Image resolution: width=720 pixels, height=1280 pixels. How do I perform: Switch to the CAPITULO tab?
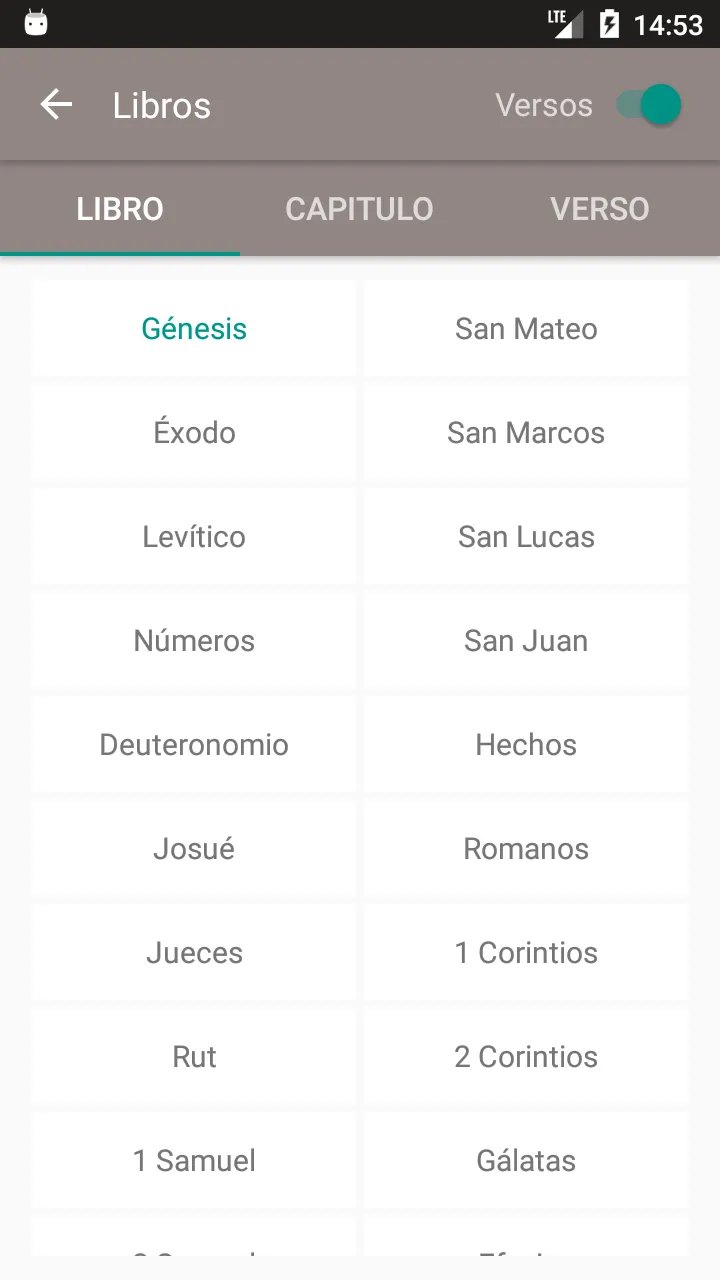pyautogui.click(x=359, y=209)
